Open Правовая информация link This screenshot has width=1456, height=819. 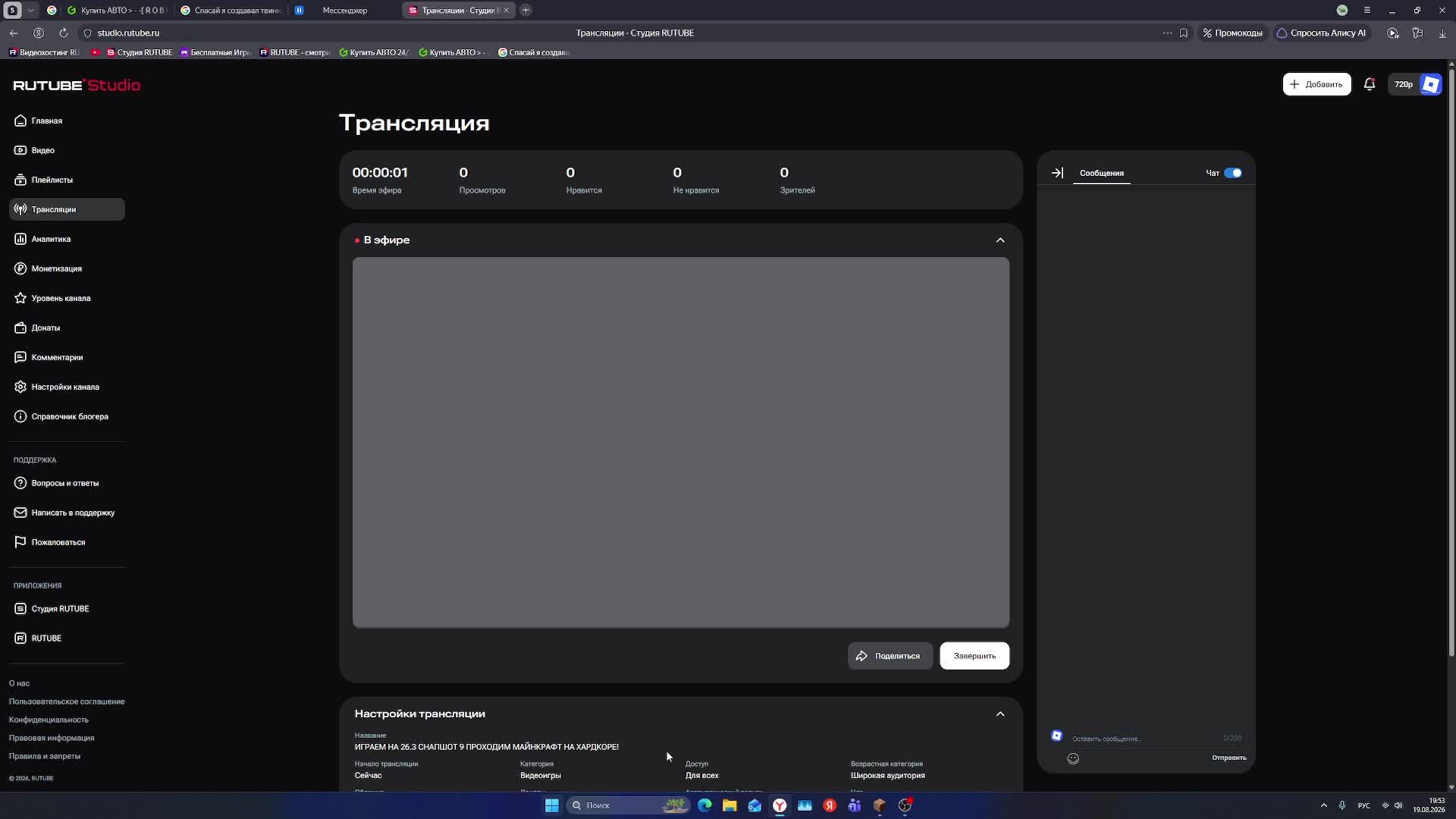52,738
